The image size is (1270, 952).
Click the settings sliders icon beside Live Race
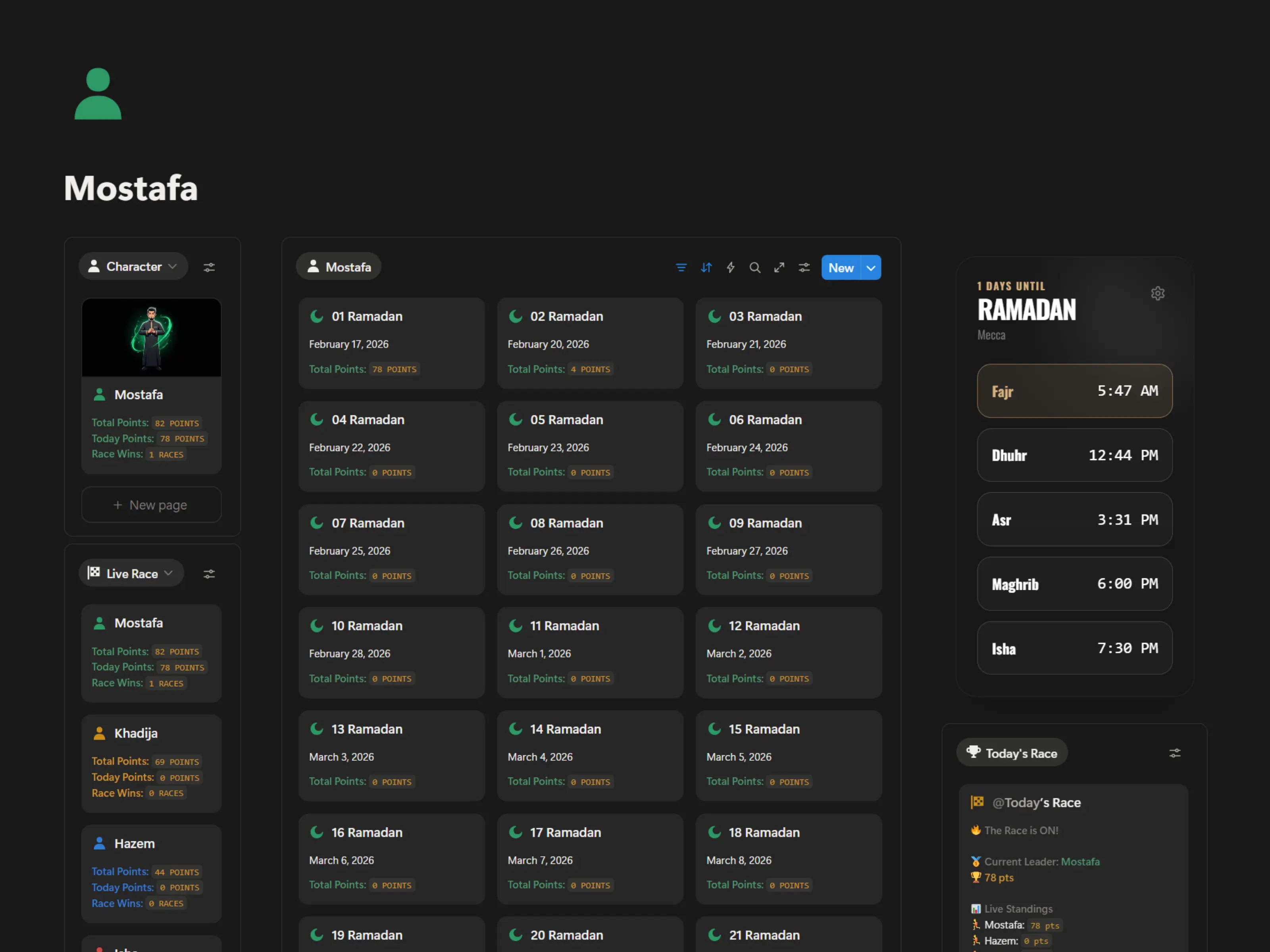click(x=209, y=574)
